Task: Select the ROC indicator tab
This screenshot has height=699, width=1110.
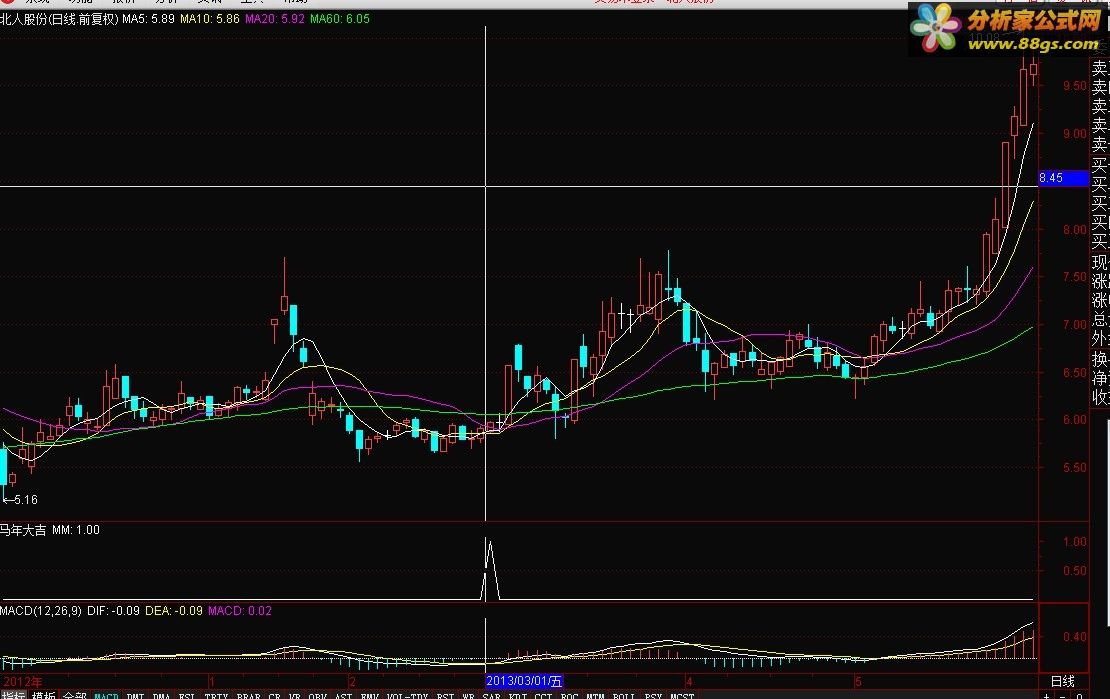Action: click(x=569, y=695)
